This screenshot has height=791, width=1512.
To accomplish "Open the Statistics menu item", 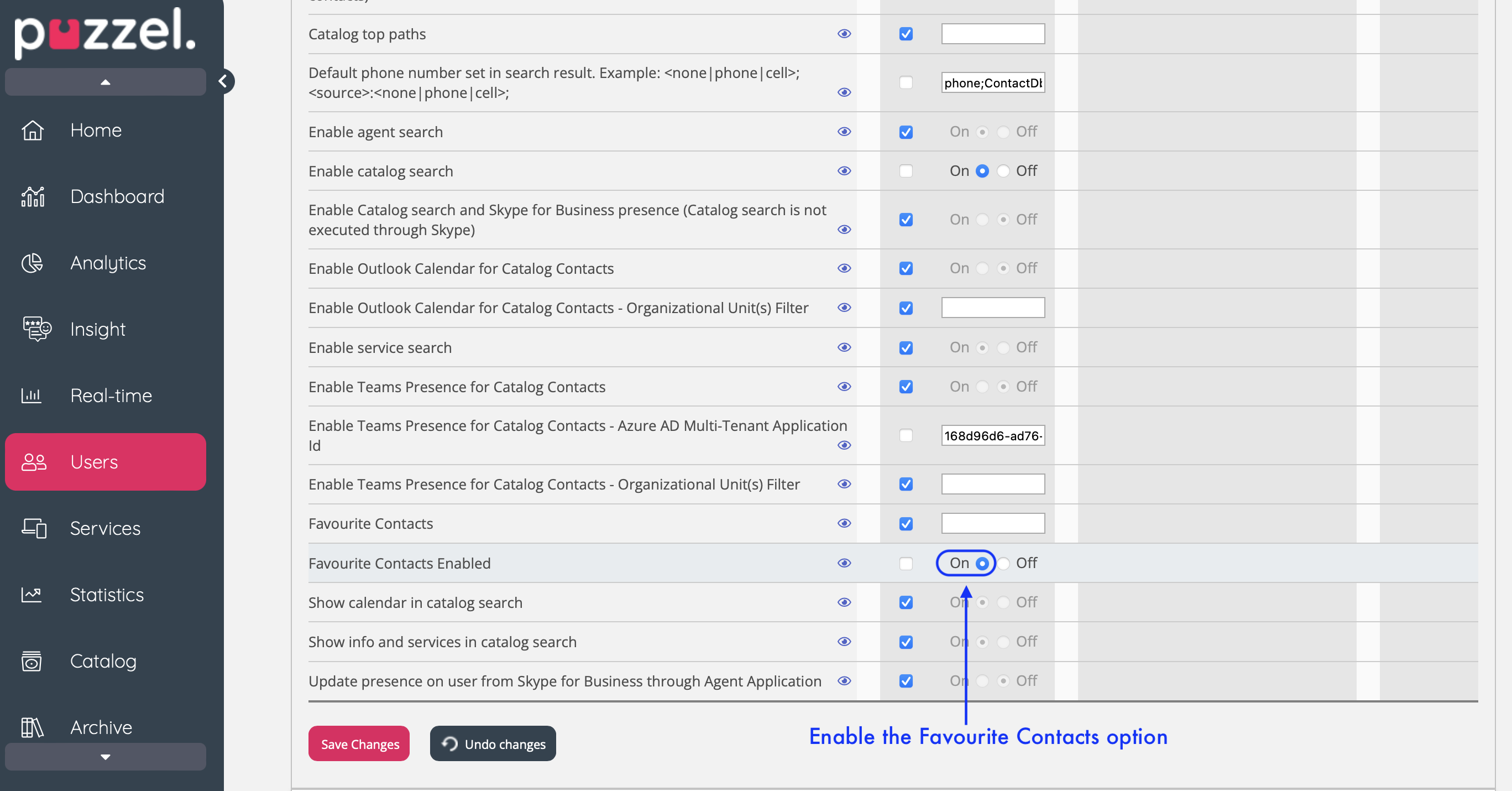I will click(x=106, y=594).
